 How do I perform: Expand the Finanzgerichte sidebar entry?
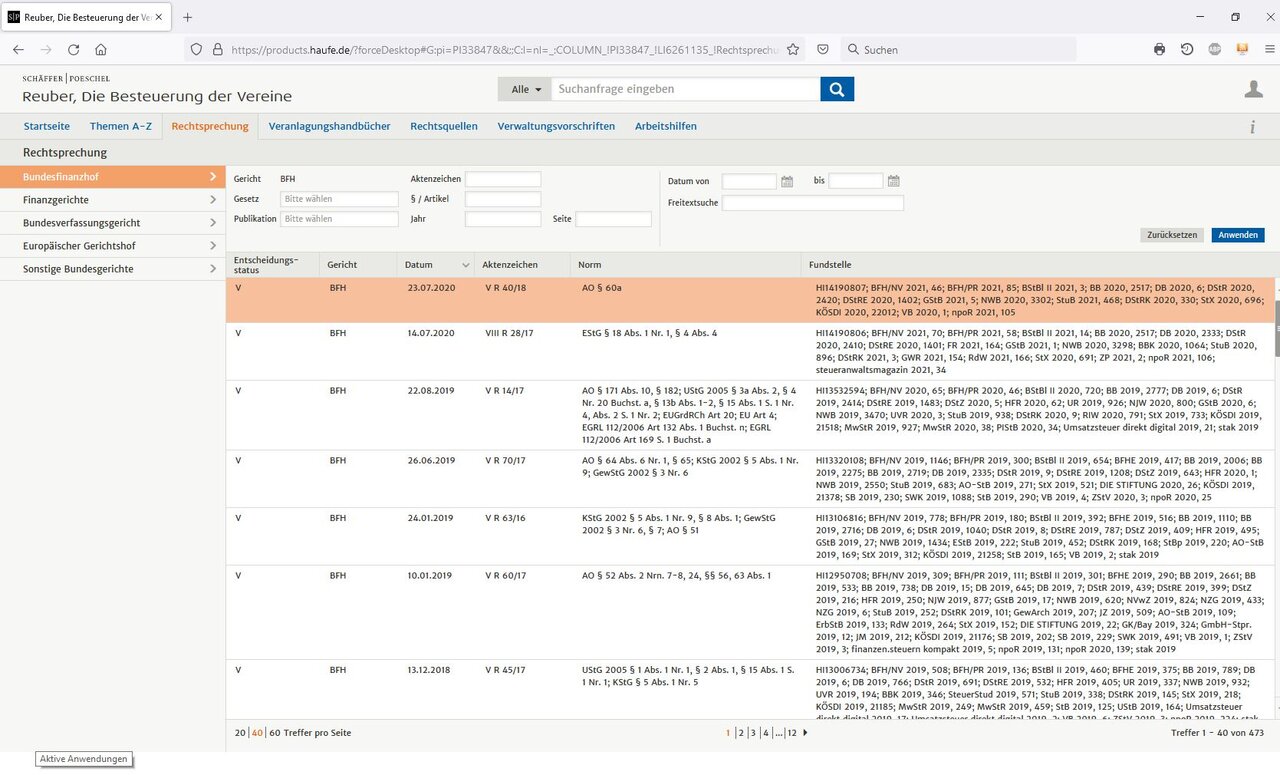click(x=112, y=200)
